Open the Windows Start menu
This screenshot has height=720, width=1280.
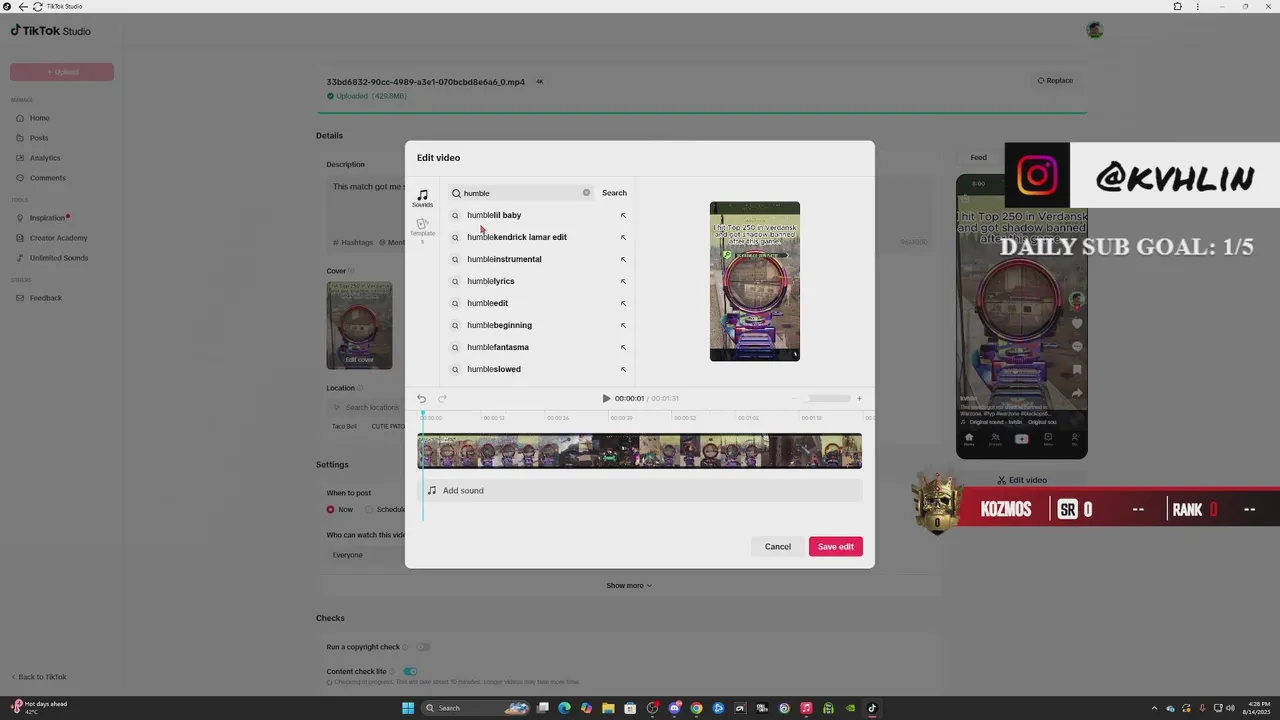[x=408, y=708]
